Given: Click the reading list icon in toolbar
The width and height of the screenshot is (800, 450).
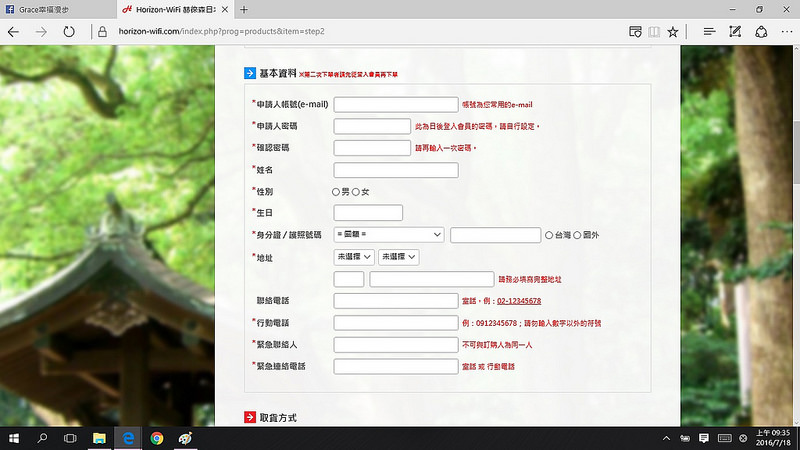Looking at the screenshot, I should 635,32.
